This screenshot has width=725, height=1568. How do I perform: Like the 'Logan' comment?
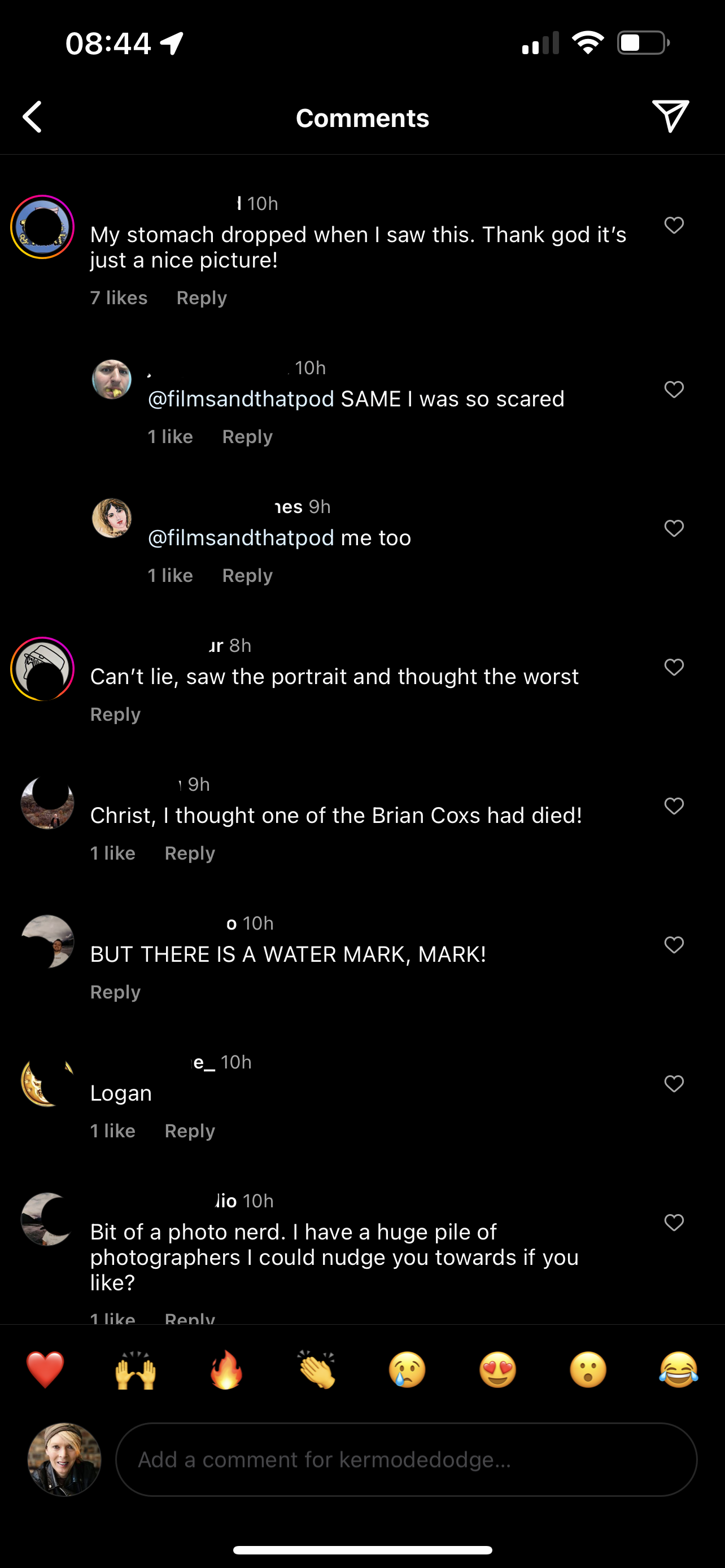[x=674, y=1084]
